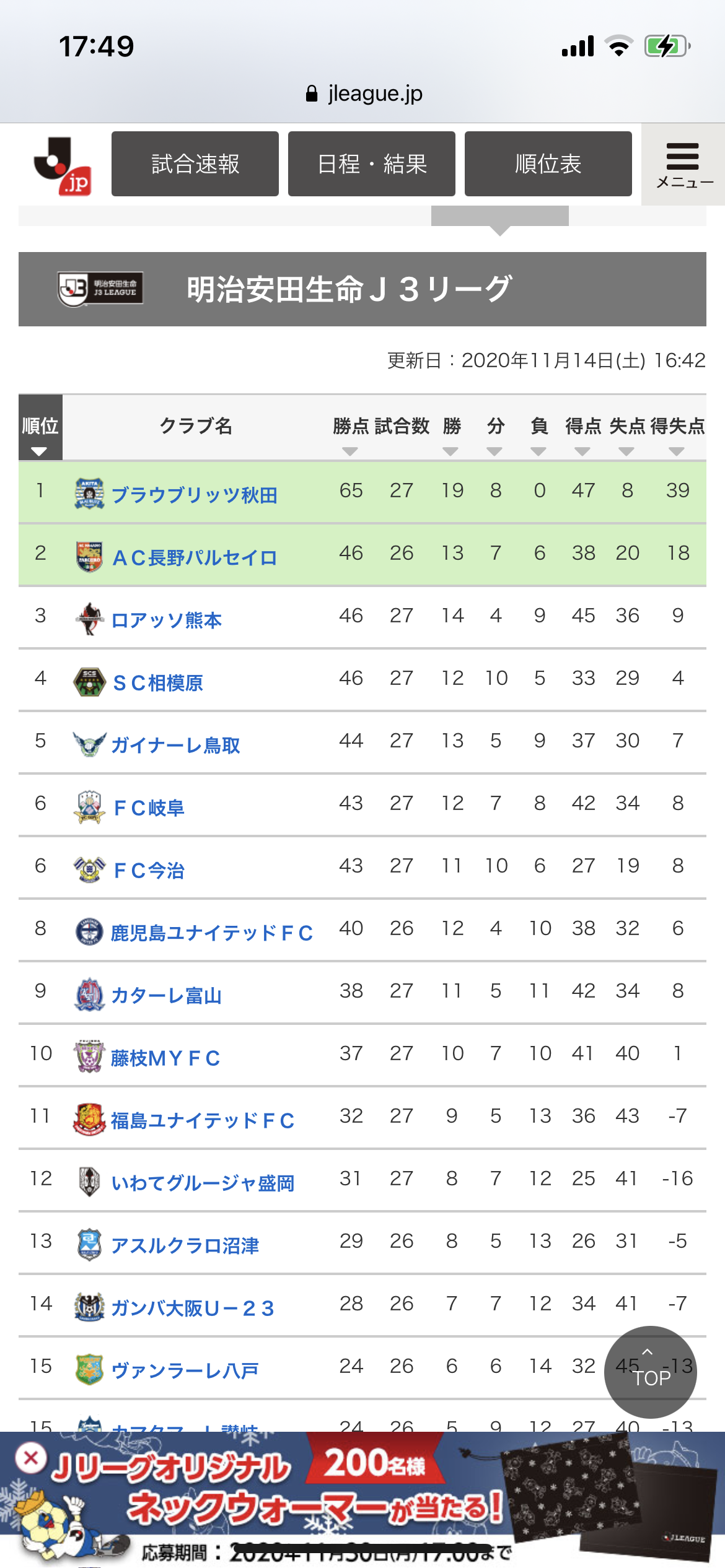The width and height of the screenshot is (725, 1568).
Task: Open 鹿児島ユナイテッドFC club link
Action: click(x=212, y=933)
